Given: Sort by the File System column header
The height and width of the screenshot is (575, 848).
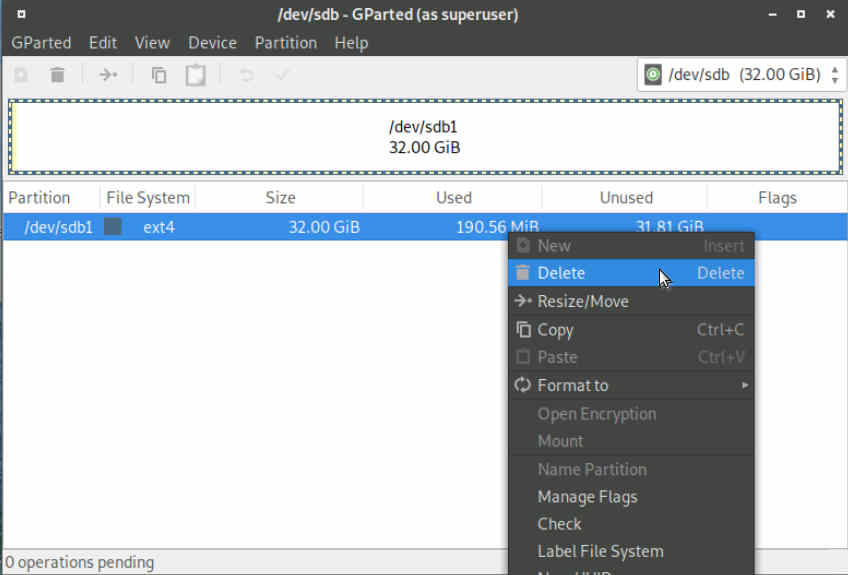Looking at the screenshot, I should [148, 197].
